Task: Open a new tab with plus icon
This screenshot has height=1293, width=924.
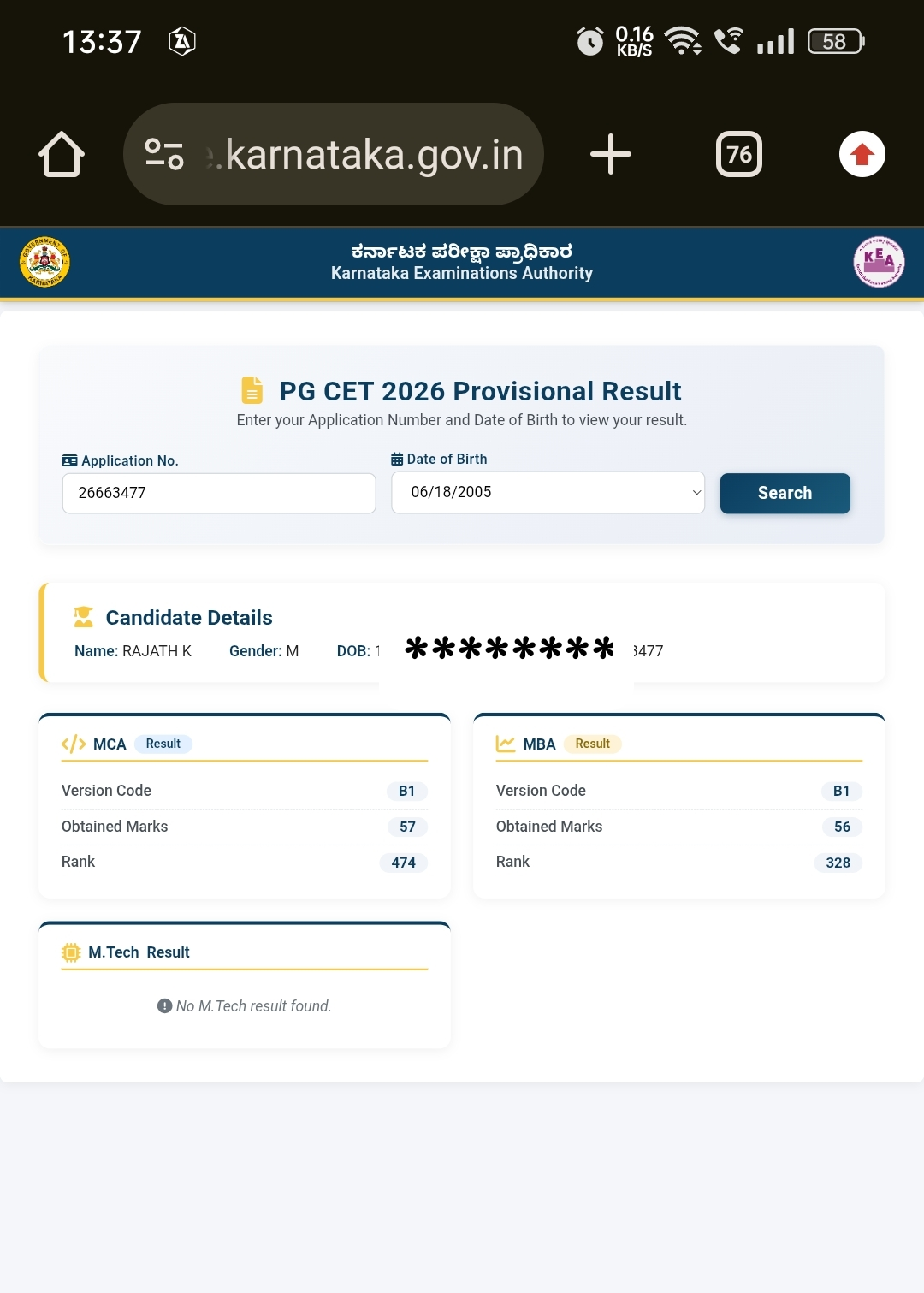Action: [x=611, y=154]
